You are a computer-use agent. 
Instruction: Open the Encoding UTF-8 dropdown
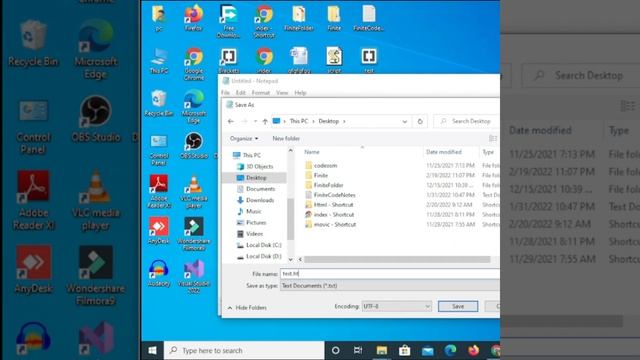[x=396, y=306]
